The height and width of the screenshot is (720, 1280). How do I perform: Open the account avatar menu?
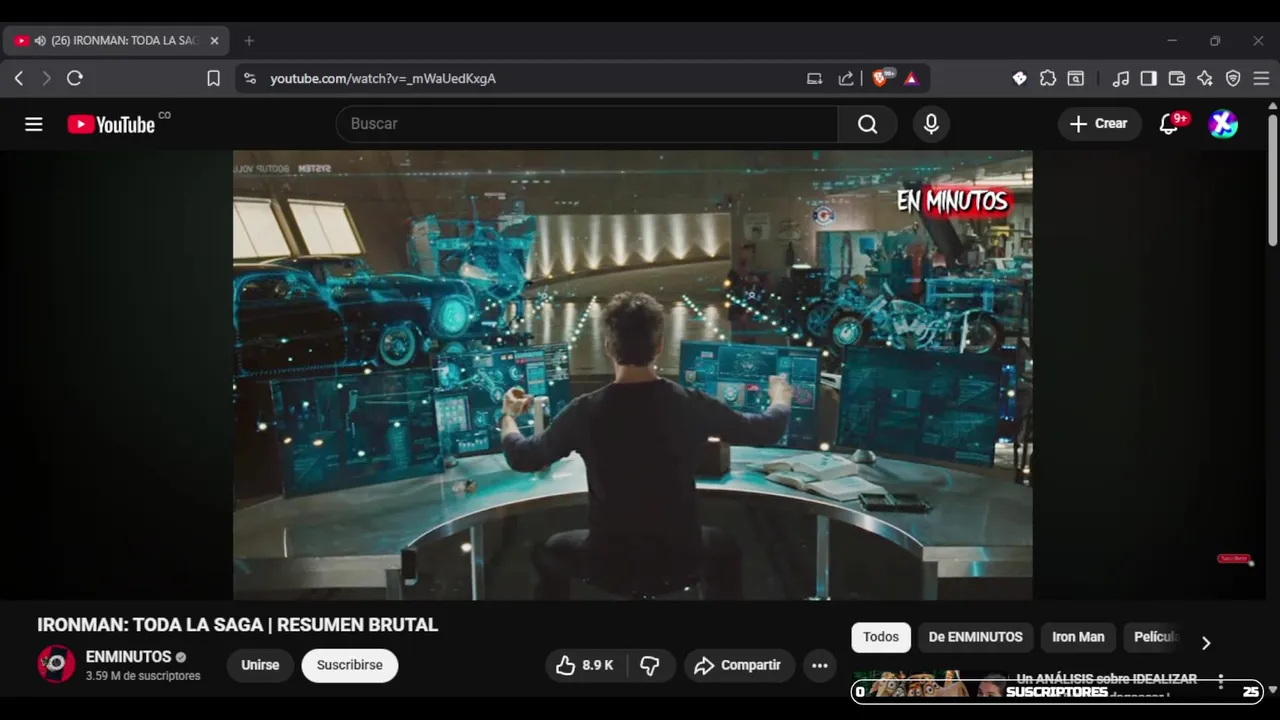pyautogui.click(x=1223, y=124)
